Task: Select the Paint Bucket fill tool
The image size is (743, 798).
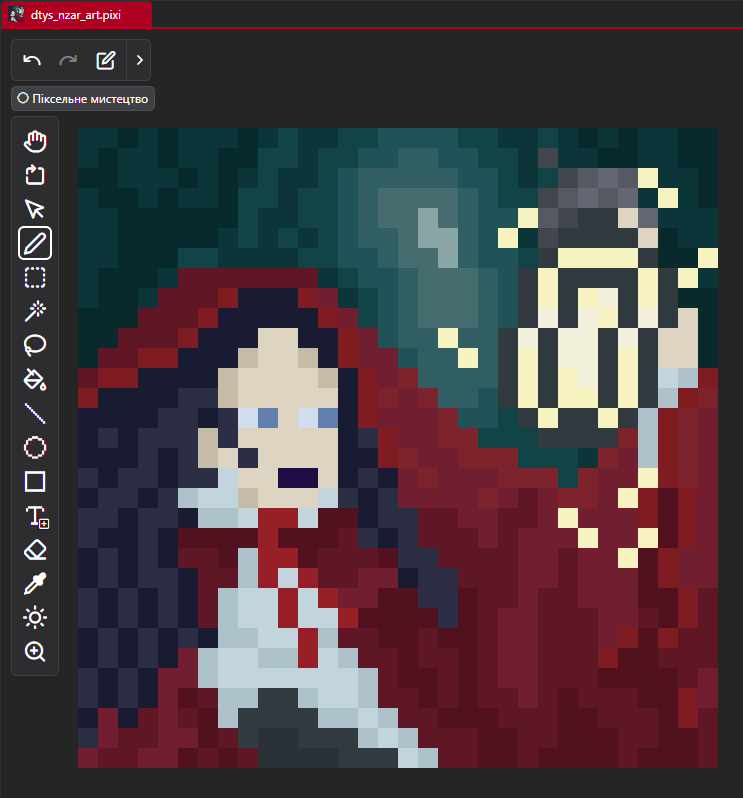Action: [x=35, y=380]
